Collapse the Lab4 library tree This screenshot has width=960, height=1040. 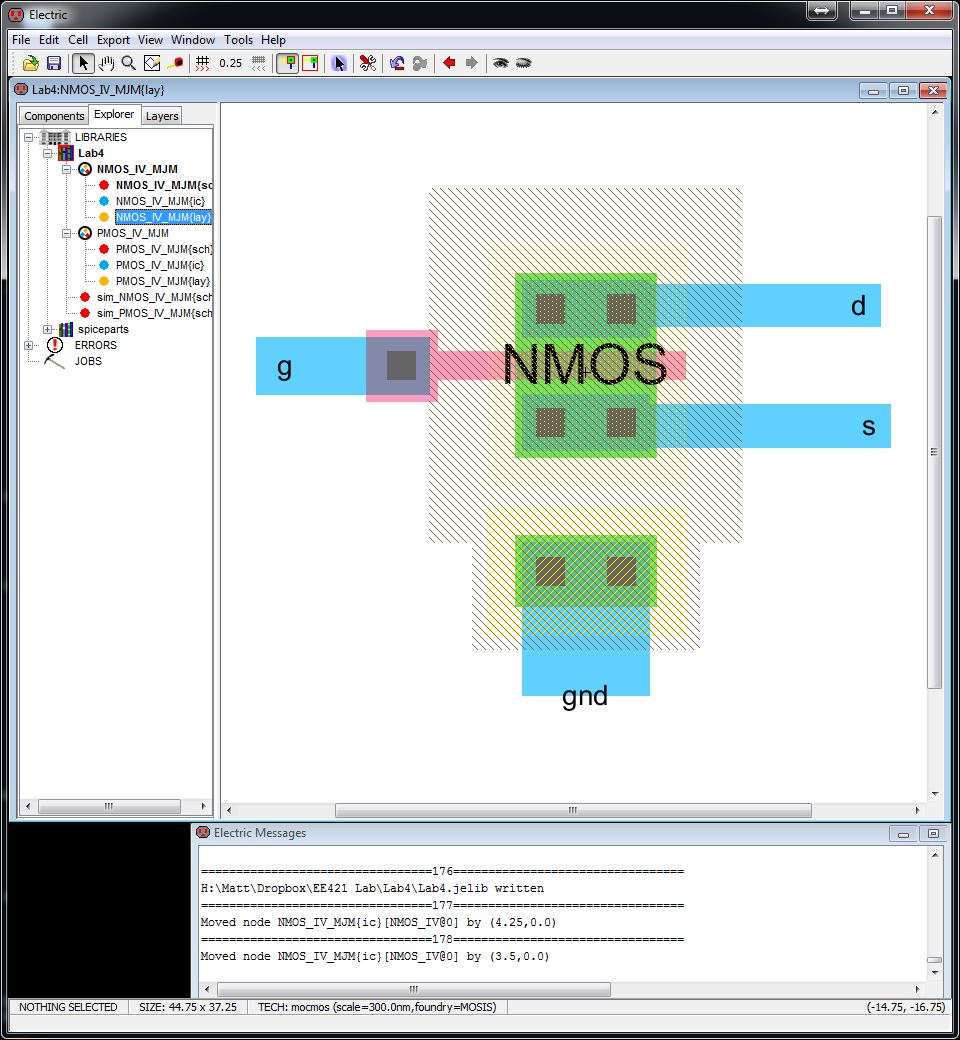click(47, 153)
